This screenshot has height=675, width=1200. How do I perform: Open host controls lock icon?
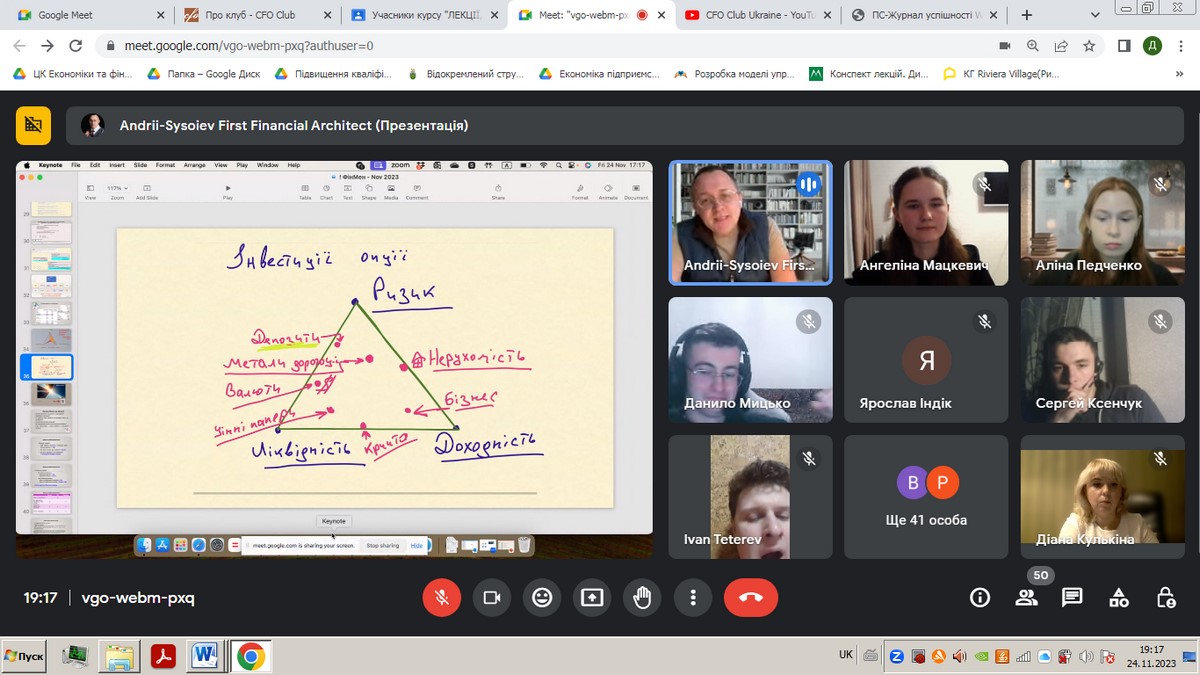point(1165,597)
